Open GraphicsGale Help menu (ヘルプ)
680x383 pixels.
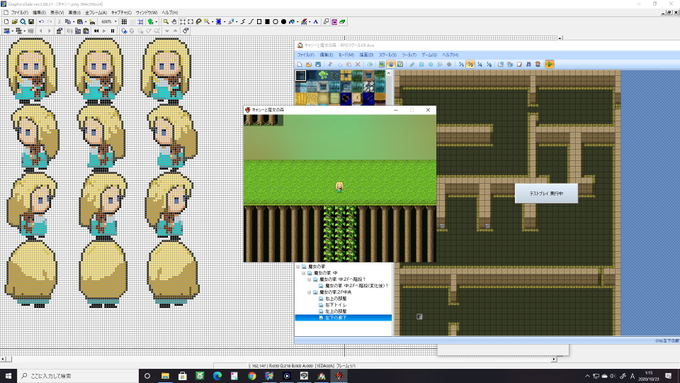pyautogui.click(x=170, y=13)
